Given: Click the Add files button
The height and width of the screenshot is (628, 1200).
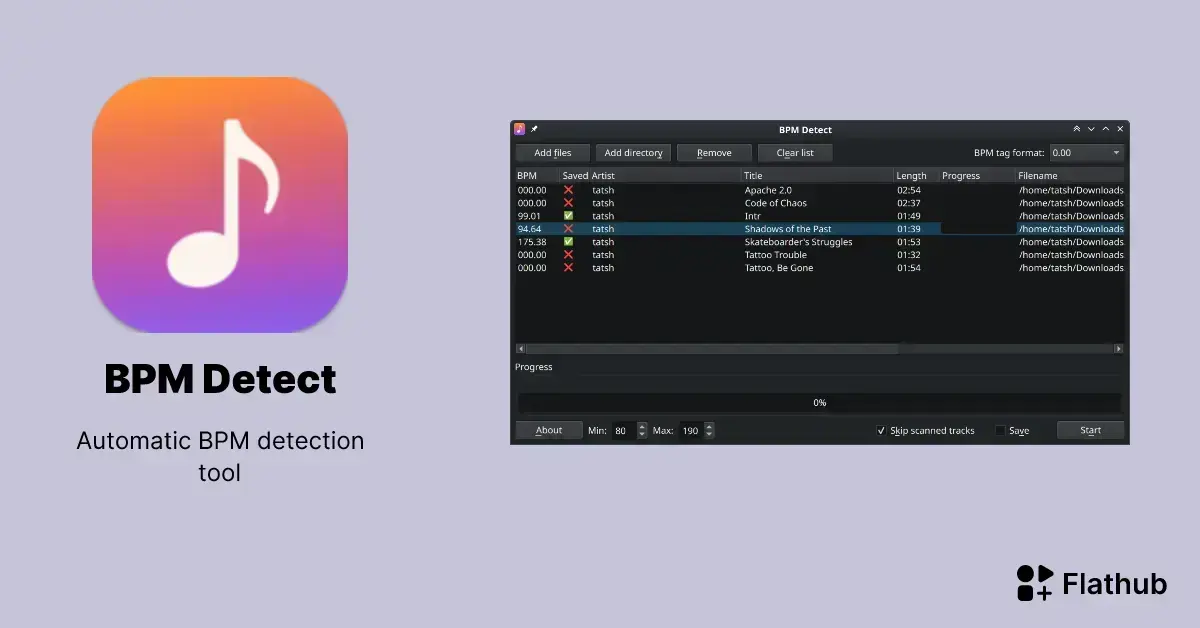Looking at the screenshot, I should tap(553, 153).
